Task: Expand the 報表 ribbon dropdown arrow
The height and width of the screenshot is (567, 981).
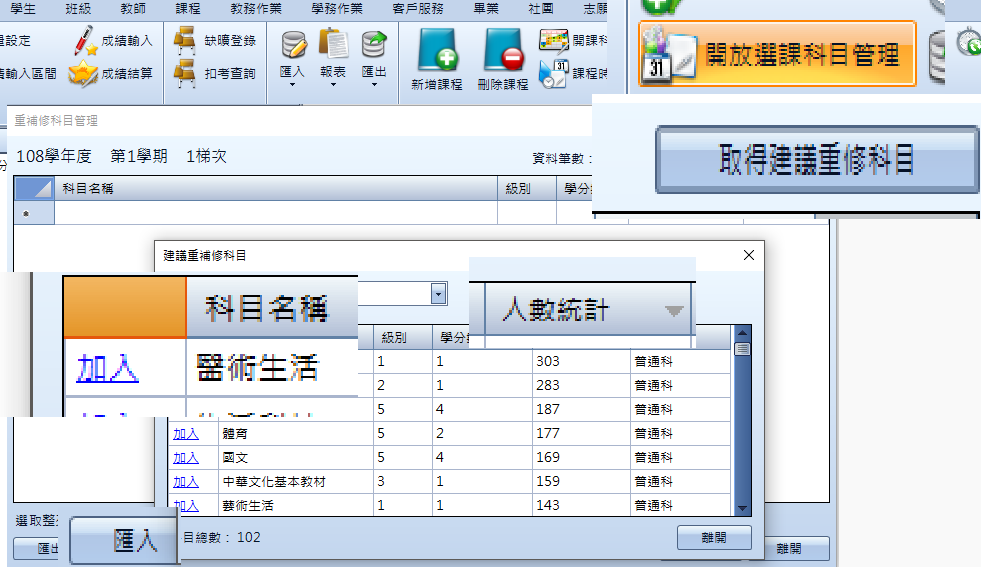Action: point(333,84)
